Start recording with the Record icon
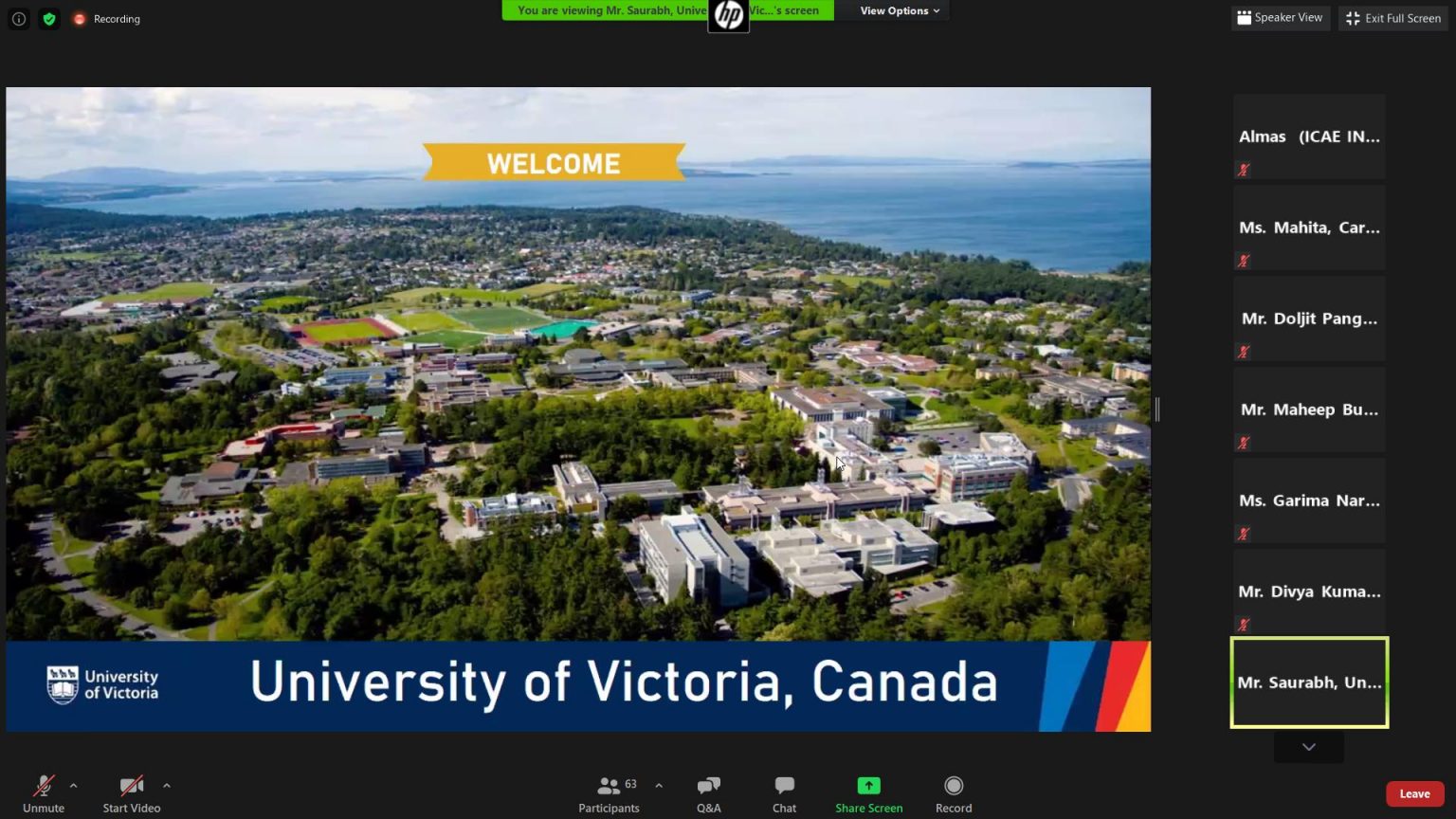This screenshot has height=819, width=1456. click(954, 785)
